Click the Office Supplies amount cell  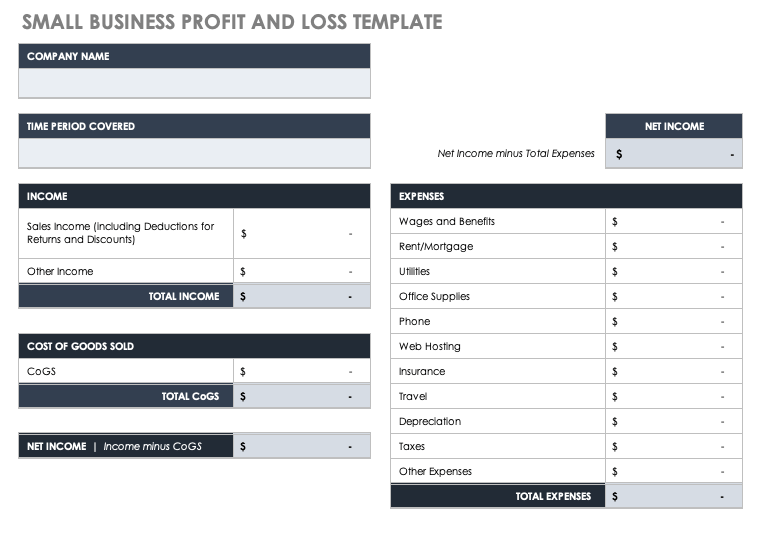pos(673,296)
